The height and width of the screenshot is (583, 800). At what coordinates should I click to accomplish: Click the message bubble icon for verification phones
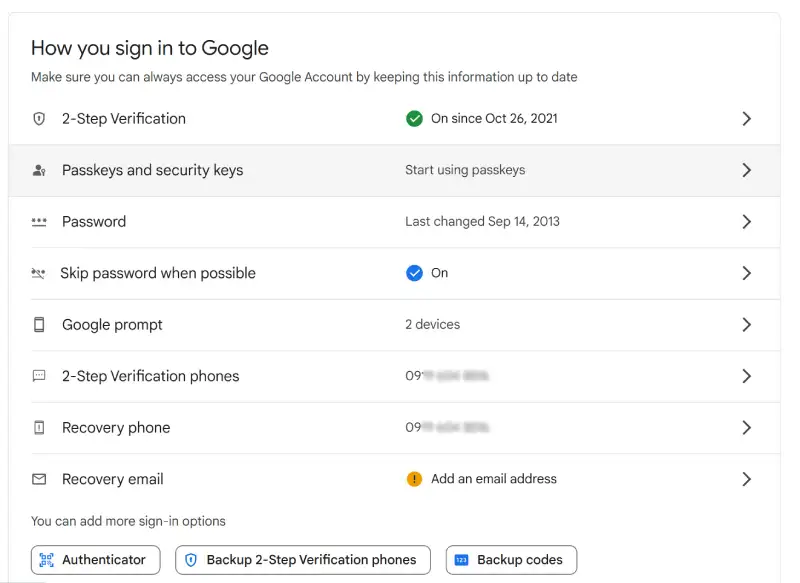39,376
